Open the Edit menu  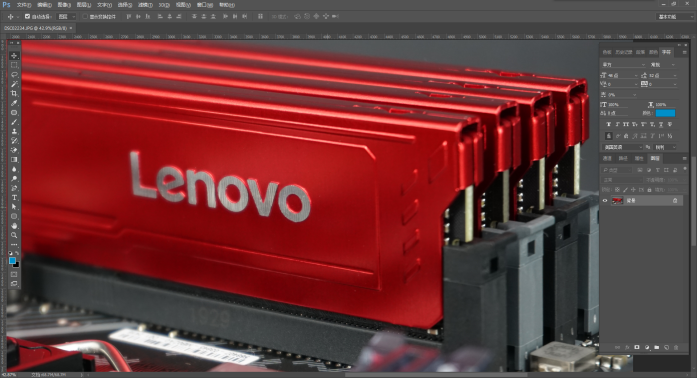[44, 5]
